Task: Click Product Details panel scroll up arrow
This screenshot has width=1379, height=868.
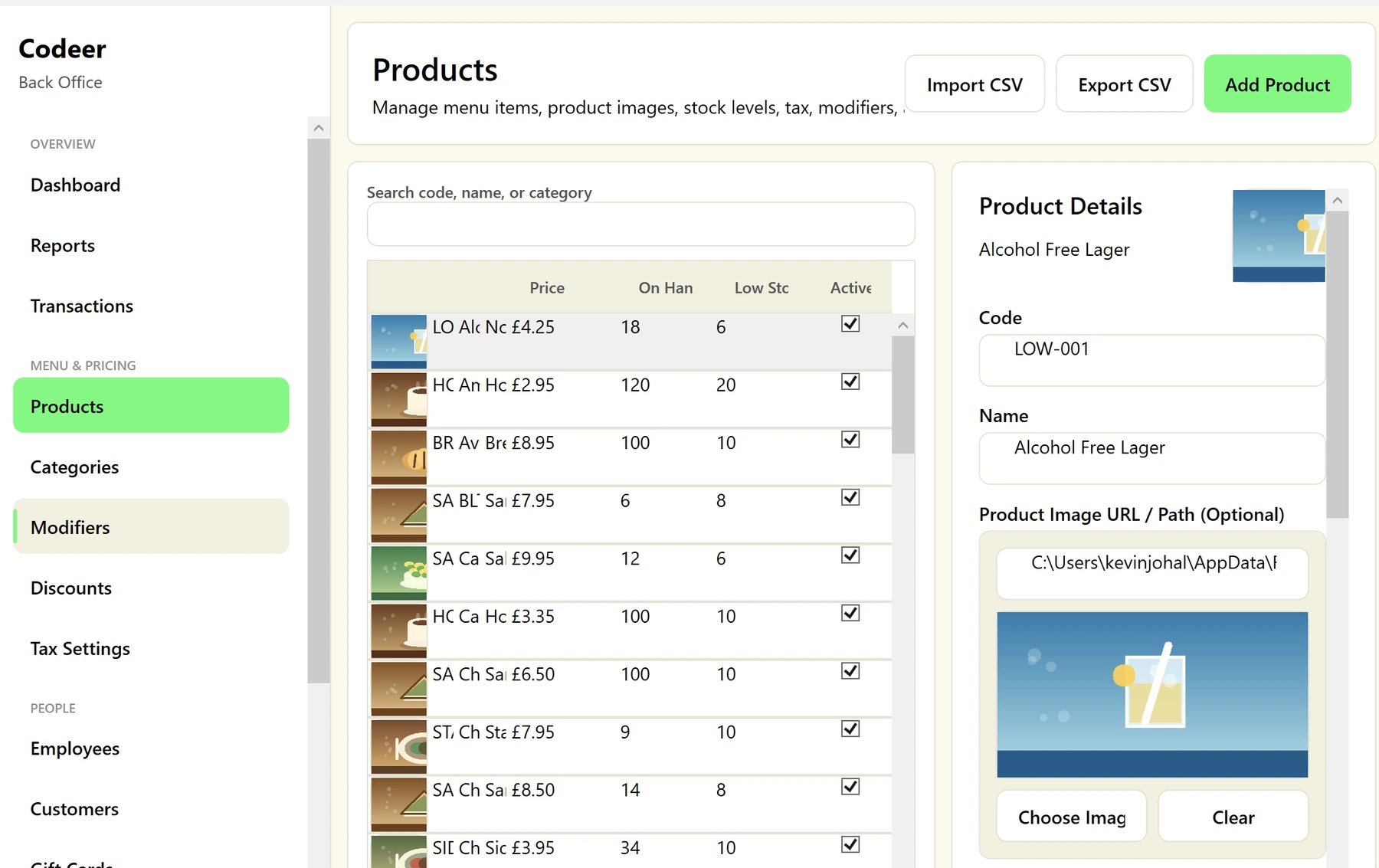Action: click(1338, 200)
